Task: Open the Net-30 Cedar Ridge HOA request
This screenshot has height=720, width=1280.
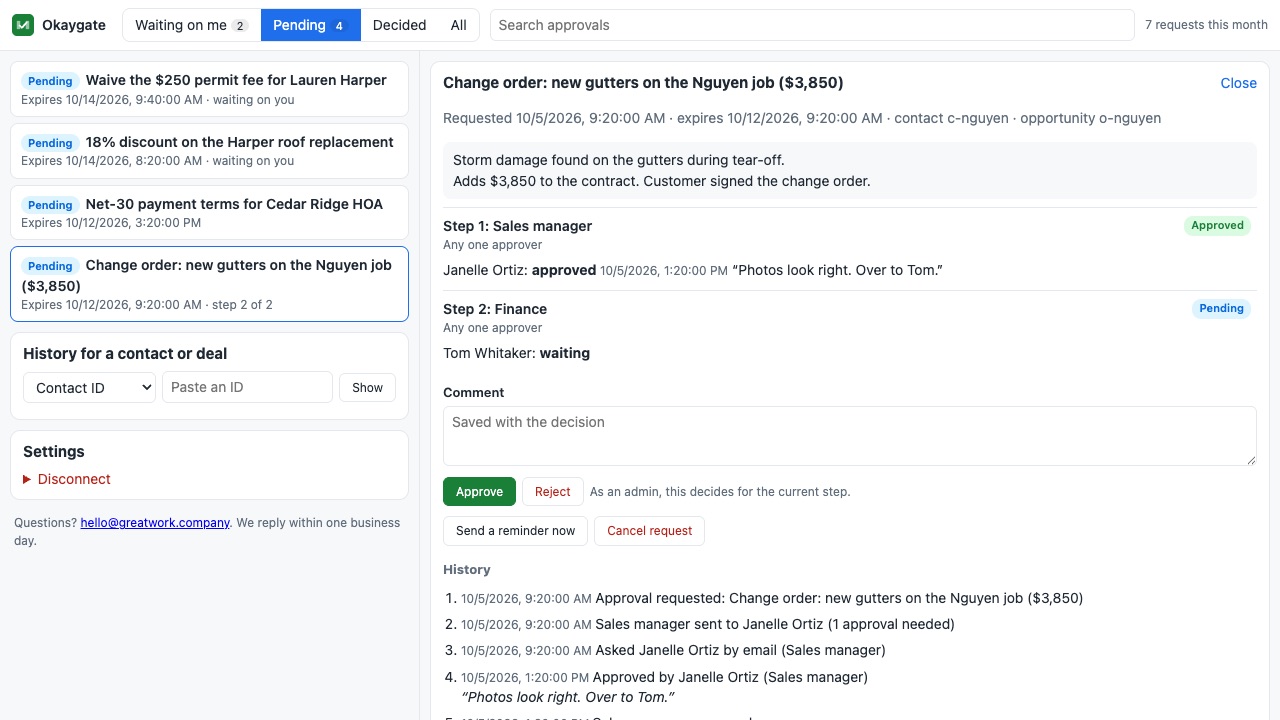Action: [209, 212]
